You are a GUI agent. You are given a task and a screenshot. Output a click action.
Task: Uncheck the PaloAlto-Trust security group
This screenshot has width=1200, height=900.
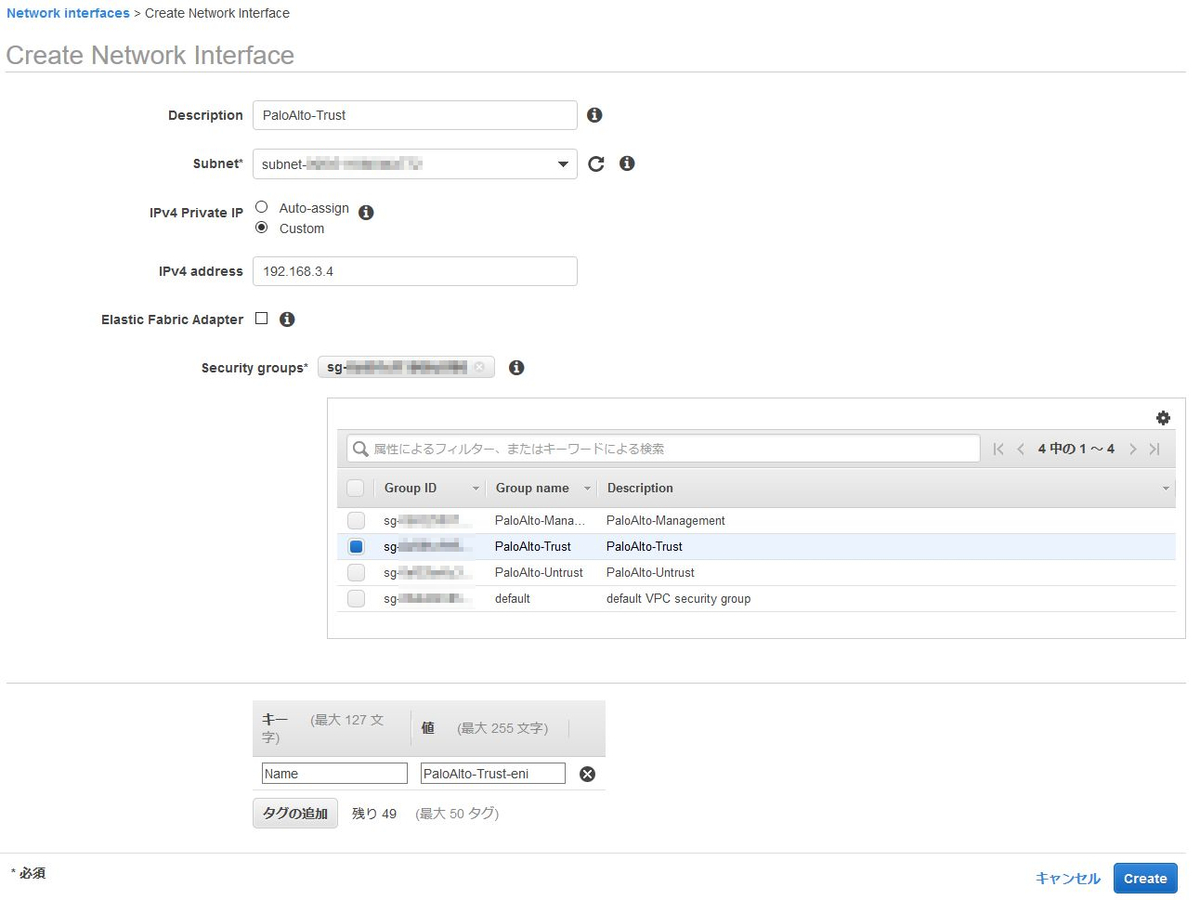pyautogui.click(x=356, y=547)
